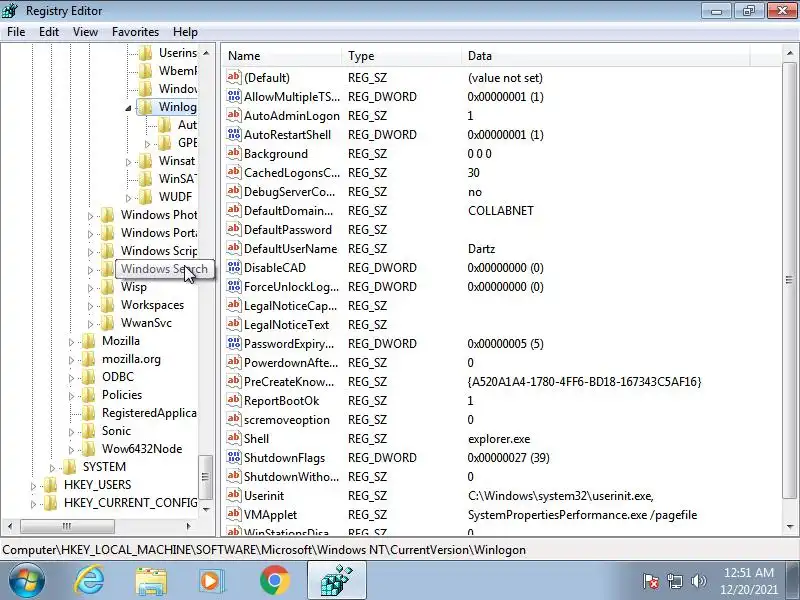Expand the GPE subkey node
The height and width of the screenshot is (600, 800).
coord(147,144)
